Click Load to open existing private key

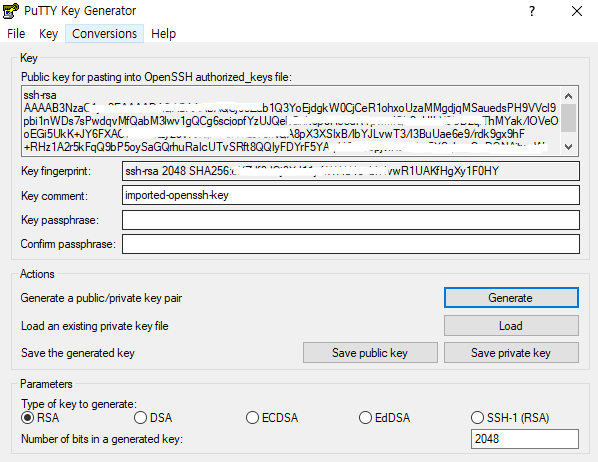click(x=511, y=326)
